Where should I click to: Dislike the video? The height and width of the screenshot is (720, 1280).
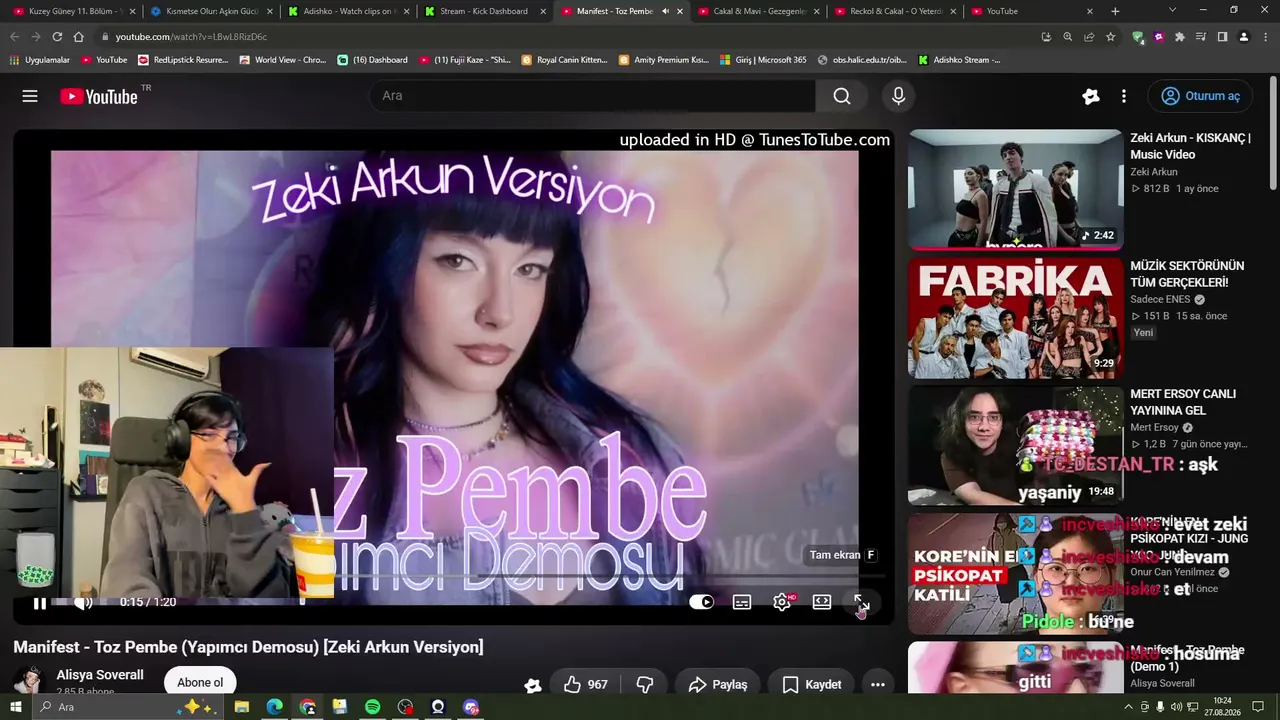click(x=645, y=684)
